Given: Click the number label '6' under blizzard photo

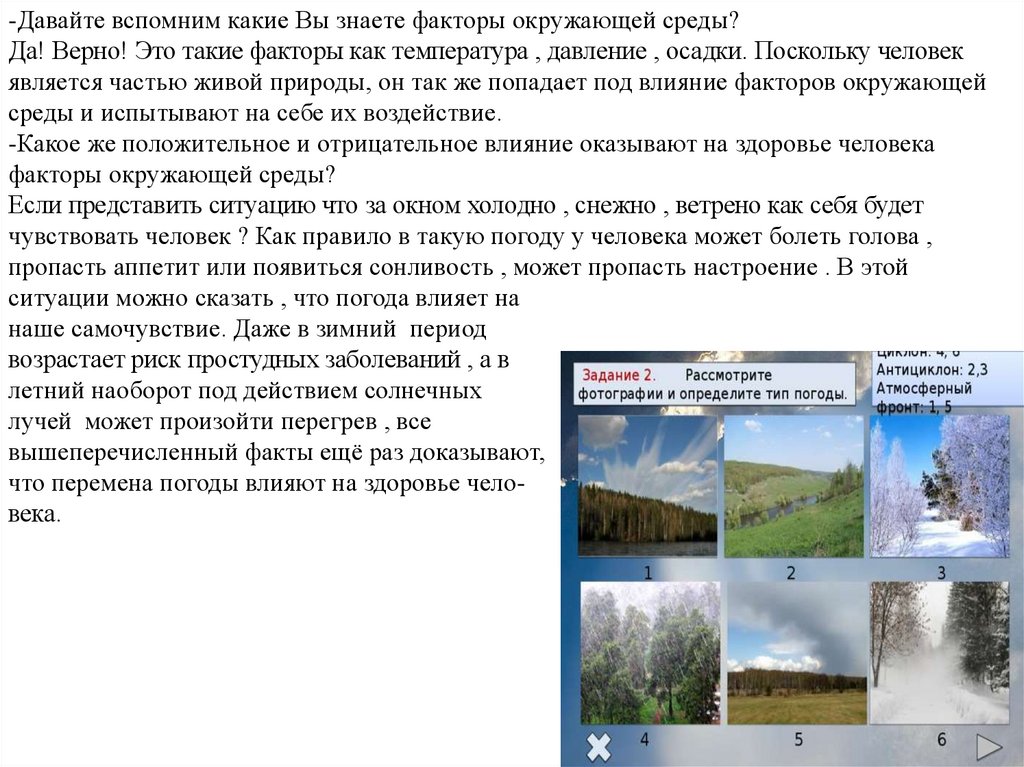Looking at the screenshot, I should [941, 740].
